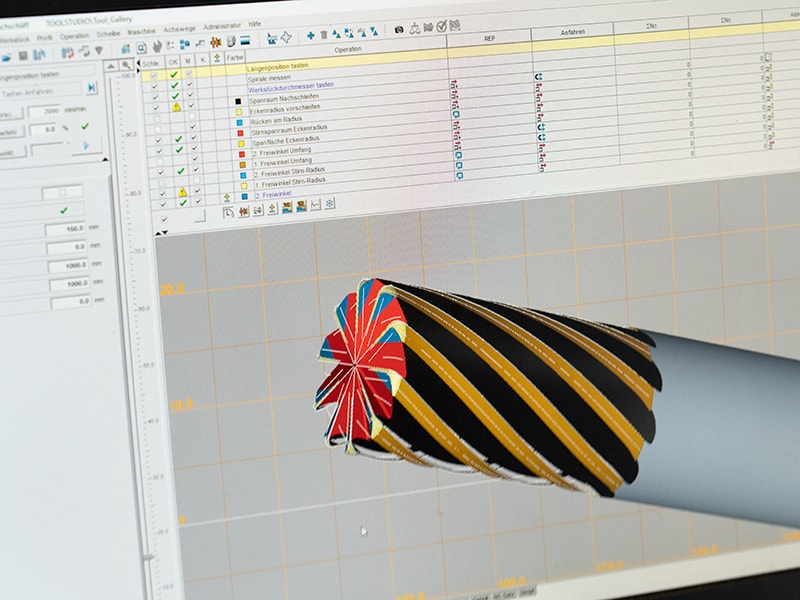Click the snowflake icon below operation list
Screen dimensions: 800x600
coord(330,204)
